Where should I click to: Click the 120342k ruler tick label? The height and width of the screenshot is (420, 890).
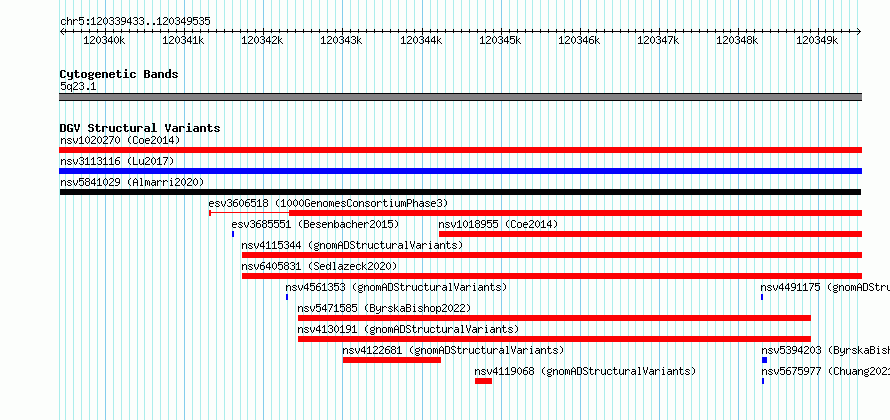point(262,41)
